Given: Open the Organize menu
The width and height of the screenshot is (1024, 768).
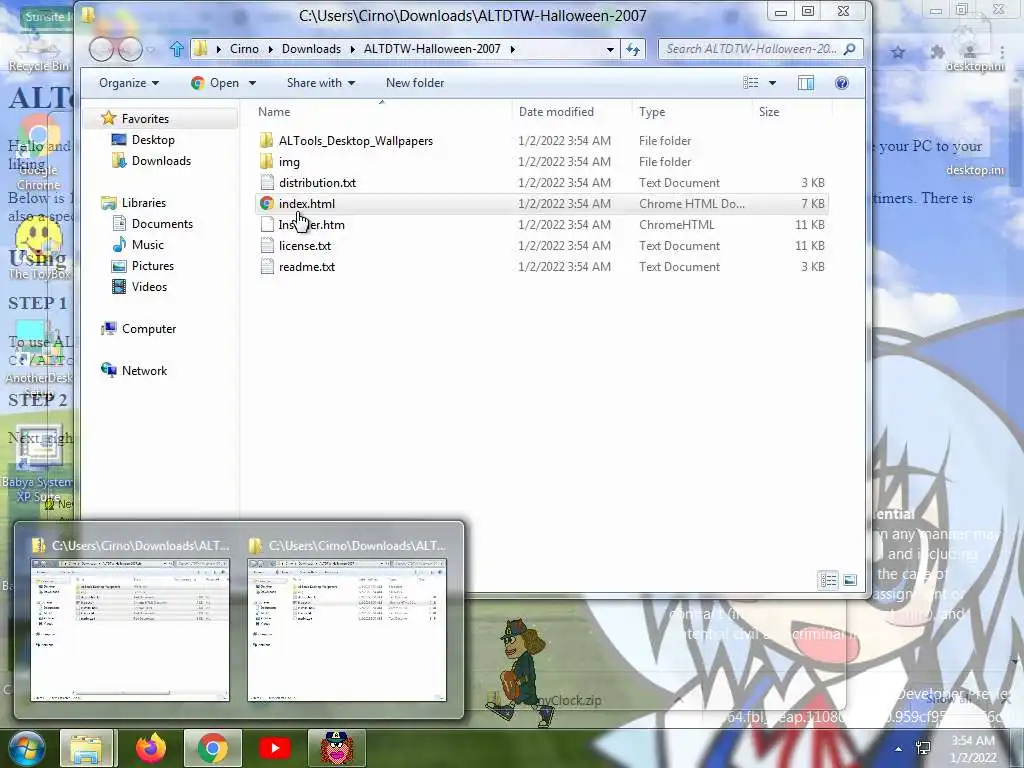Looking at the screenshot, I should tap(129, 83).
